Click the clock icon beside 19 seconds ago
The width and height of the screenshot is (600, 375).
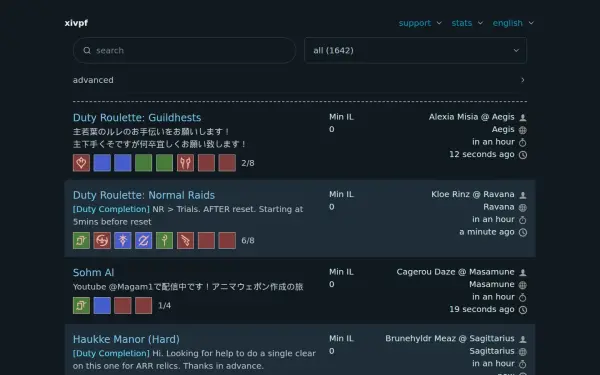[x=523, y=310]
